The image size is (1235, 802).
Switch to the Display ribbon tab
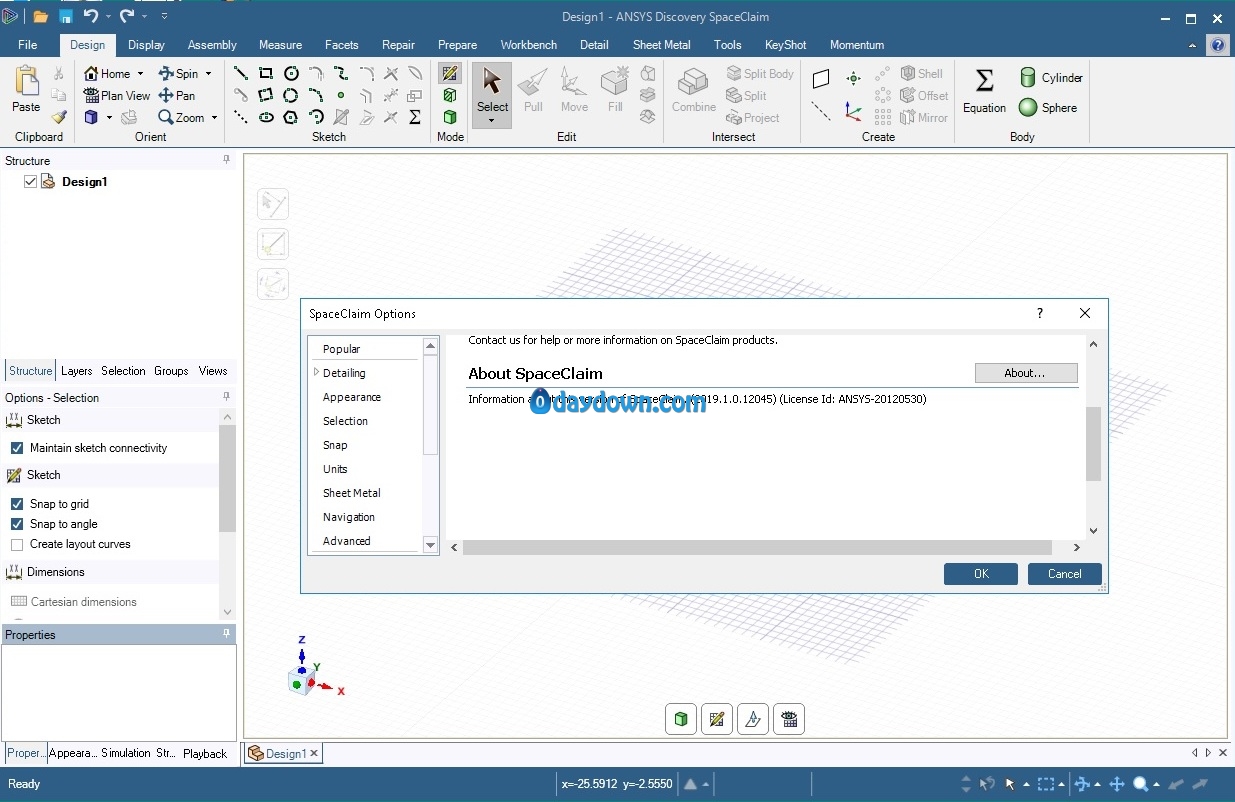coord(146,45)
